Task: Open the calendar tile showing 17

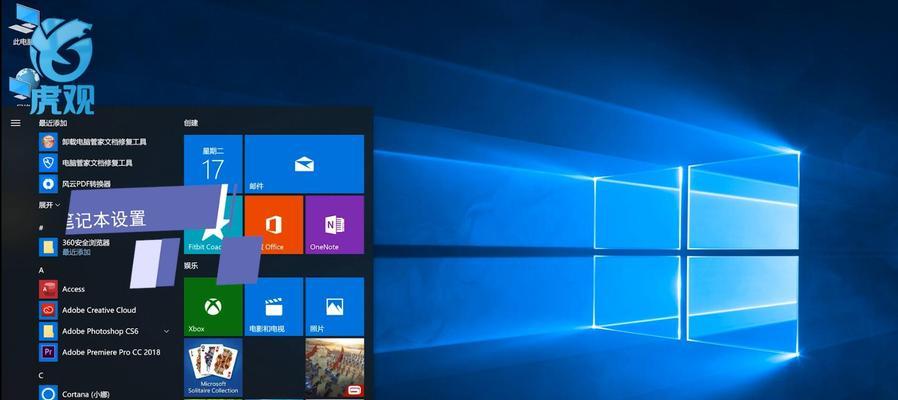Action: point(213,164)
